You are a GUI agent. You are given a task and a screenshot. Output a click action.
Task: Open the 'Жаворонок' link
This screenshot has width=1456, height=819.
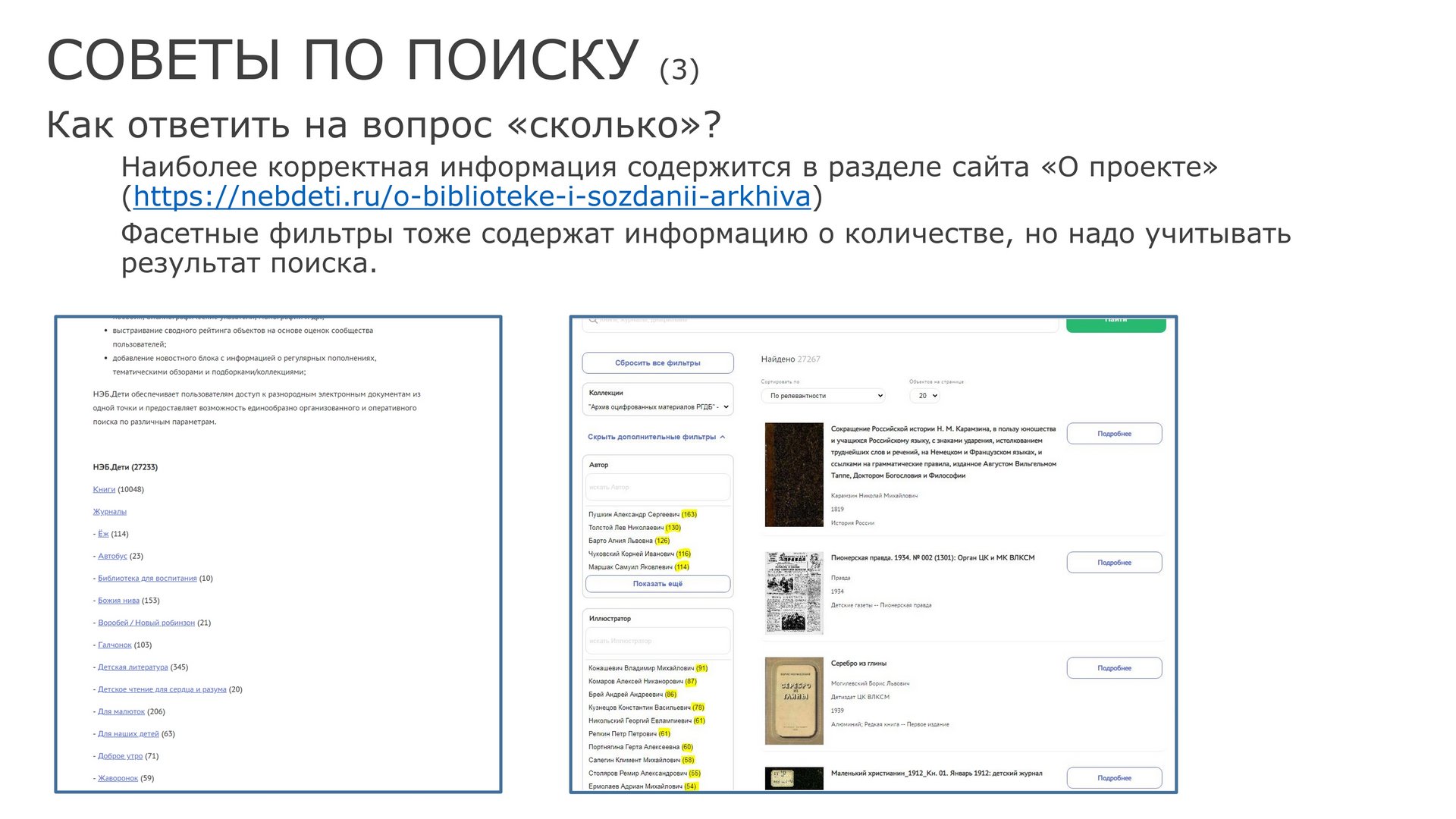coord(118,779)
